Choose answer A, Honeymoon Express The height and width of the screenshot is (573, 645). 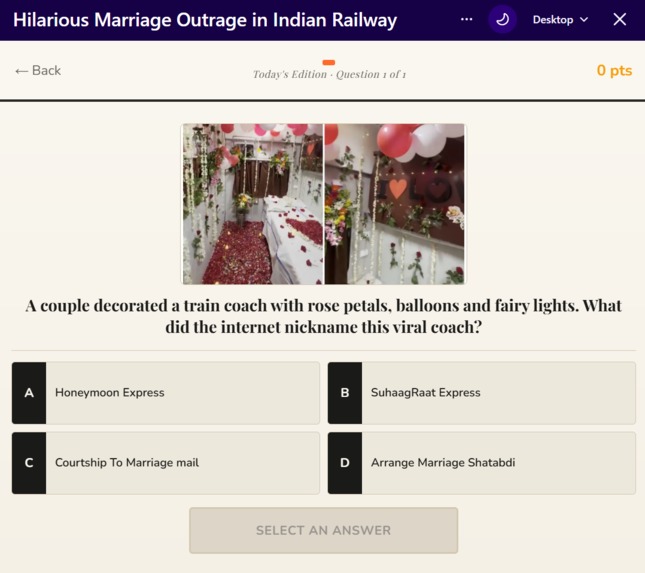(x=166, y=393)
